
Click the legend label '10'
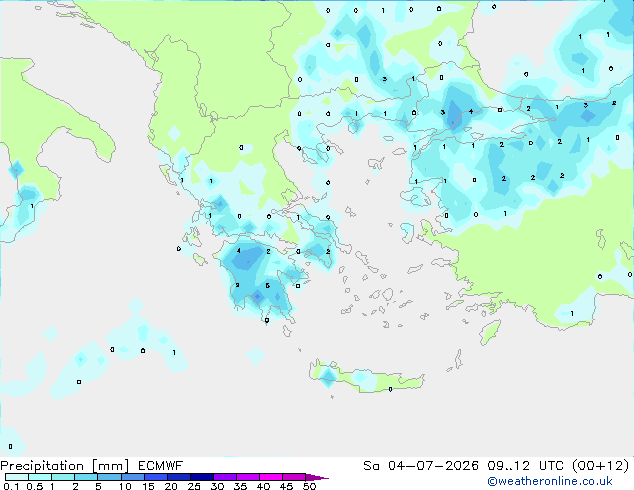pyautogui.click(x=125, y=486)
